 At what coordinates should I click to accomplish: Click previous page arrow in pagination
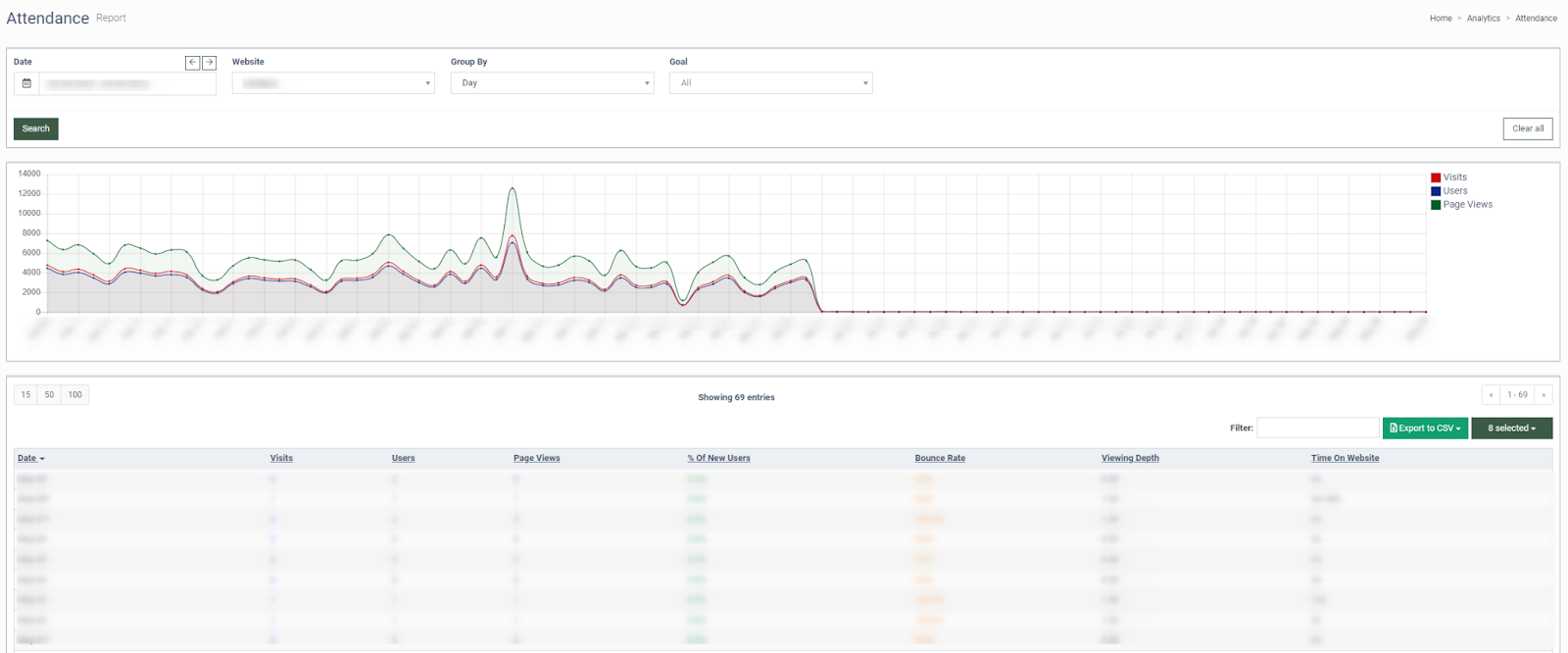coord(1491,395)
